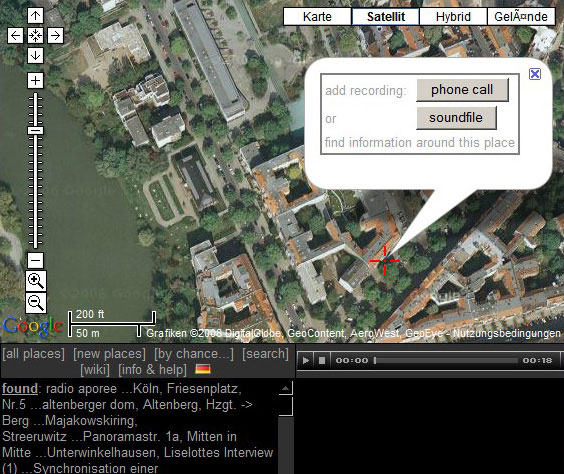Click the center recenter map icon
This screenshot has height=474, width=564.
pos(35,36)
